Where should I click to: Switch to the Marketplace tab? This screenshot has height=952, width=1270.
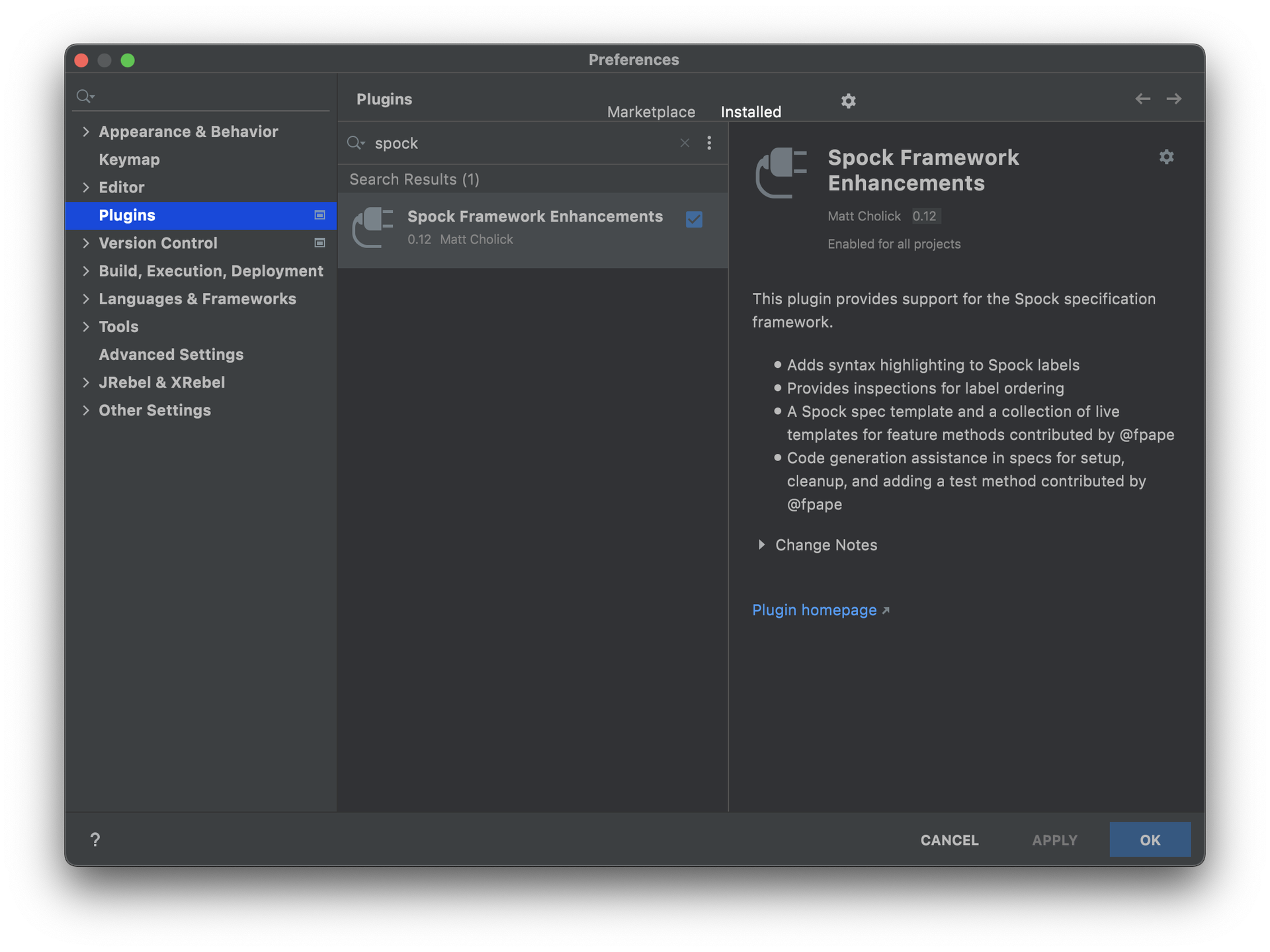(651, 112)
